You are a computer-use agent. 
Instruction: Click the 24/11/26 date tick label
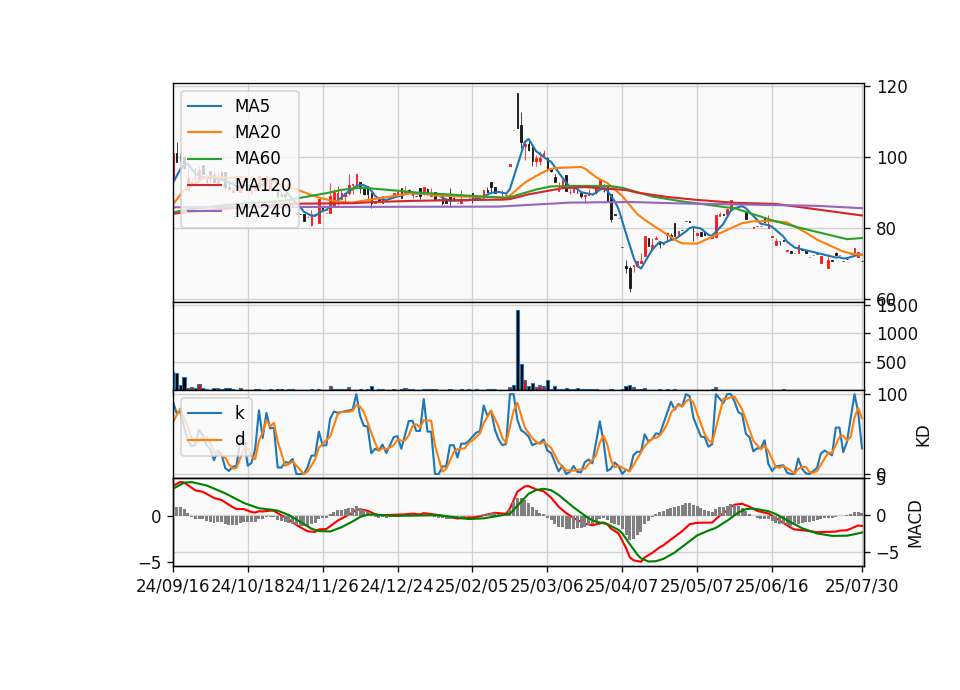(x=323, y=587)
